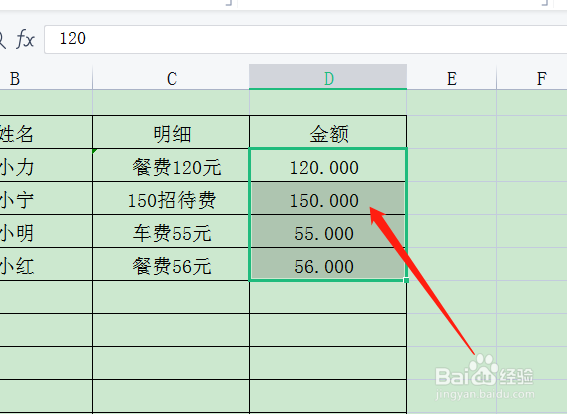Select column B header
Image resolution: width=567 pixels, height=414 pixels.
coord(46,78)
